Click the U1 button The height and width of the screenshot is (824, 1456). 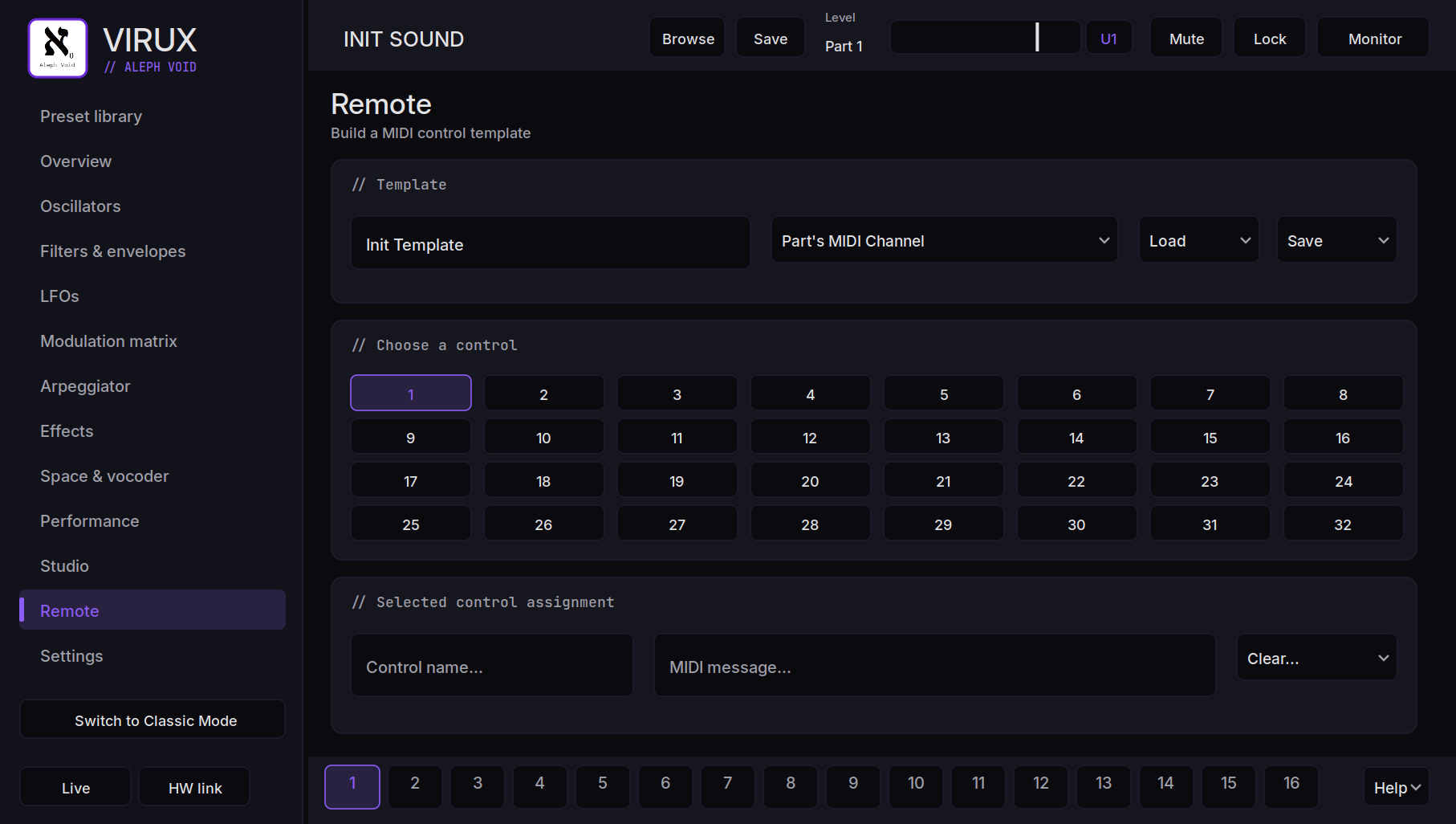(x=1108, y=38)
